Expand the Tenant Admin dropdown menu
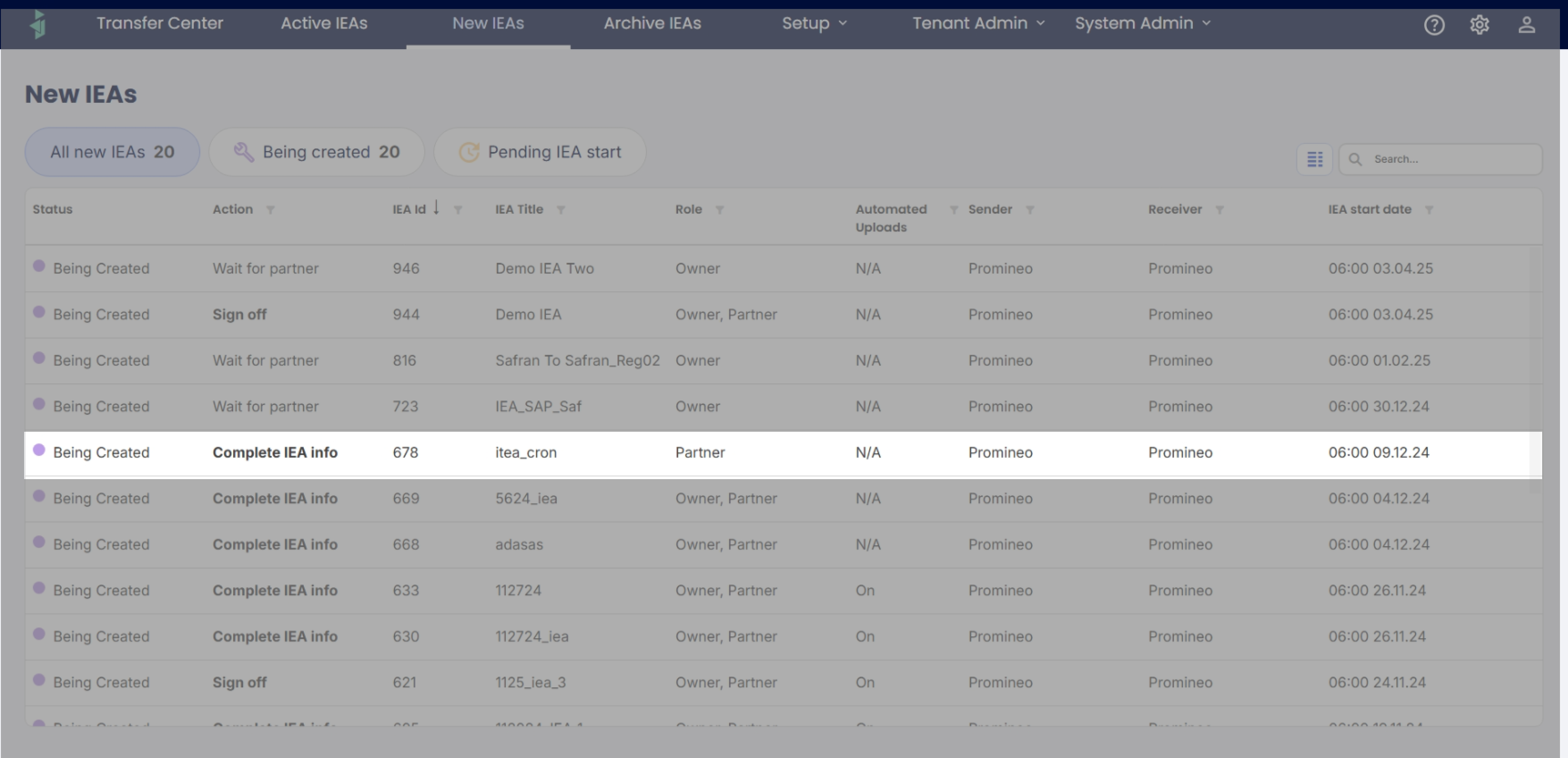The width and height of the screenshot is (1568, 758). pos(977,23)
